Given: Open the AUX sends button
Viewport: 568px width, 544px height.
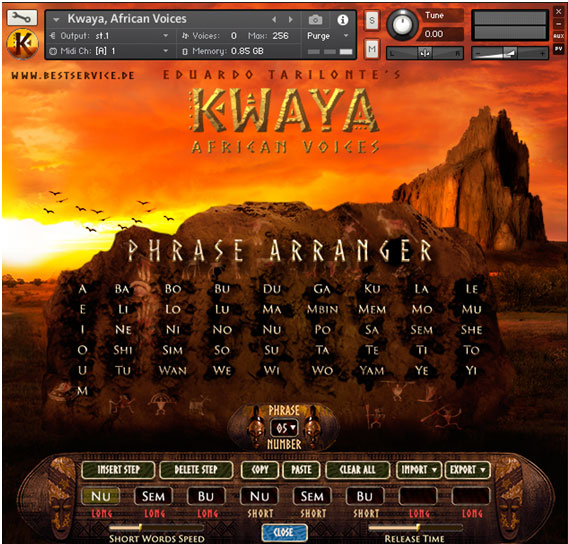Looking at the screenshot, I should coord(558,36).
